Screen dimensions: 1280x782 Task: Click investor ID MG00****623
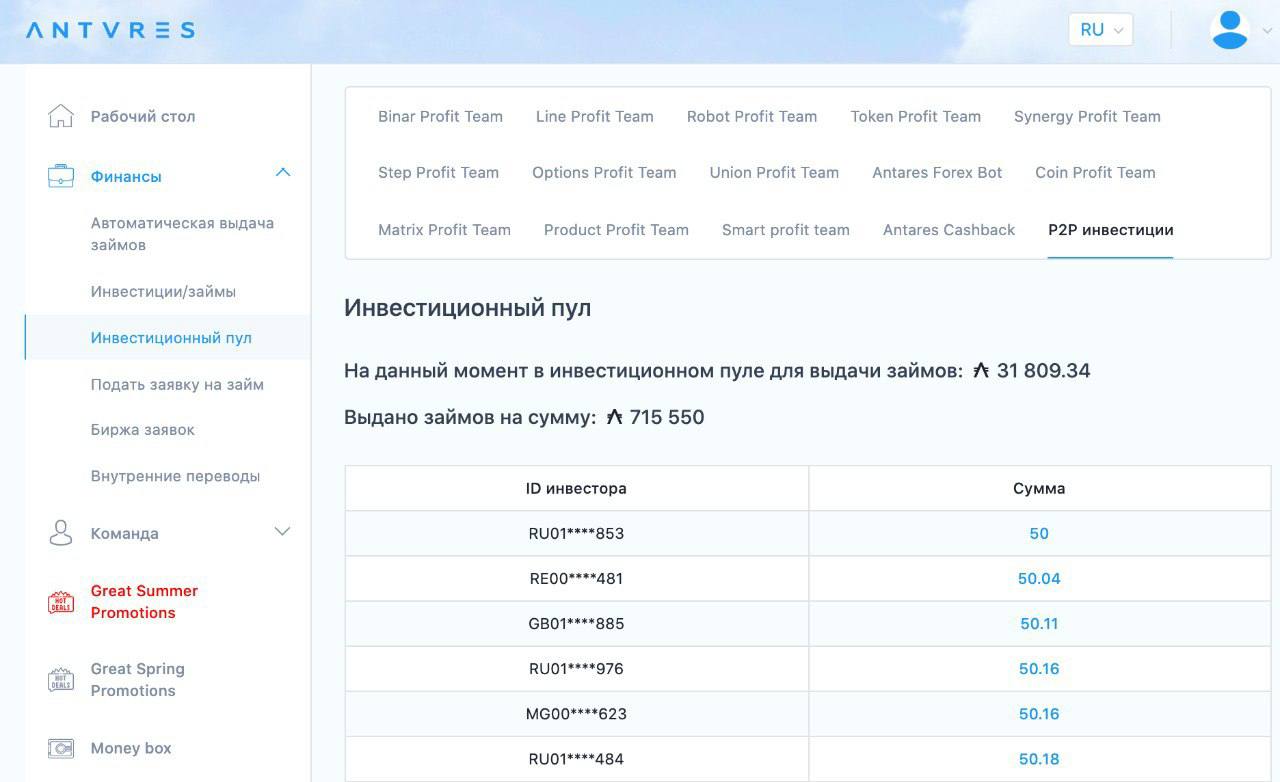point(576,714)
